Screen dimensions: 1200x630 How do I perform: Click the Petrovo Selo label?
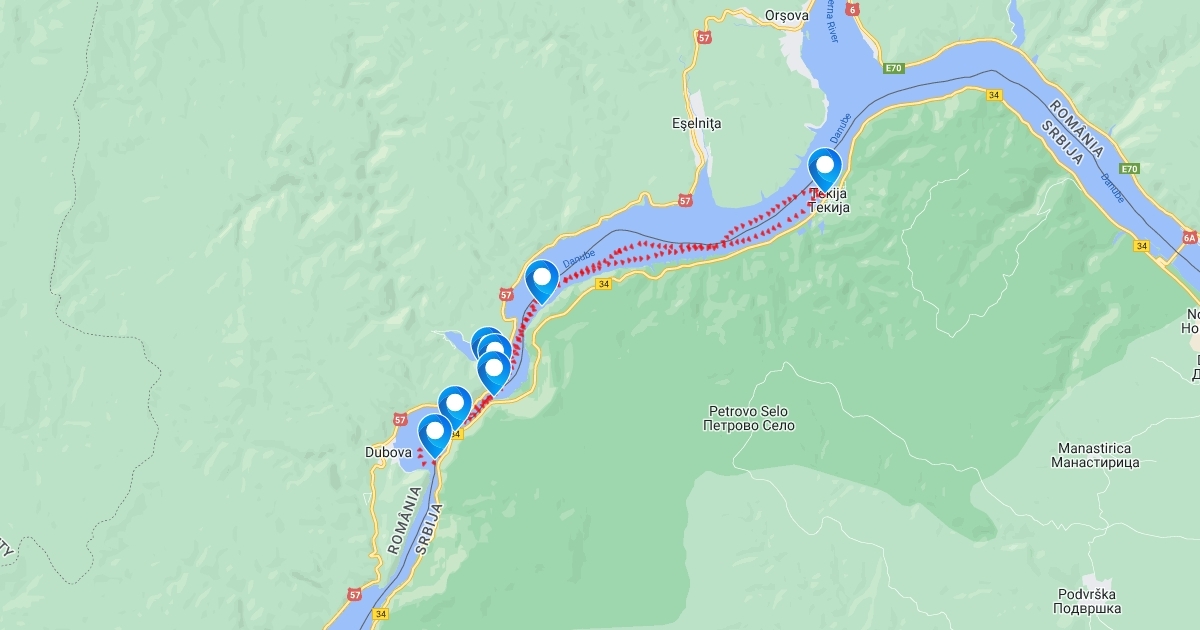pyautogui.click(x=750, y=418)
